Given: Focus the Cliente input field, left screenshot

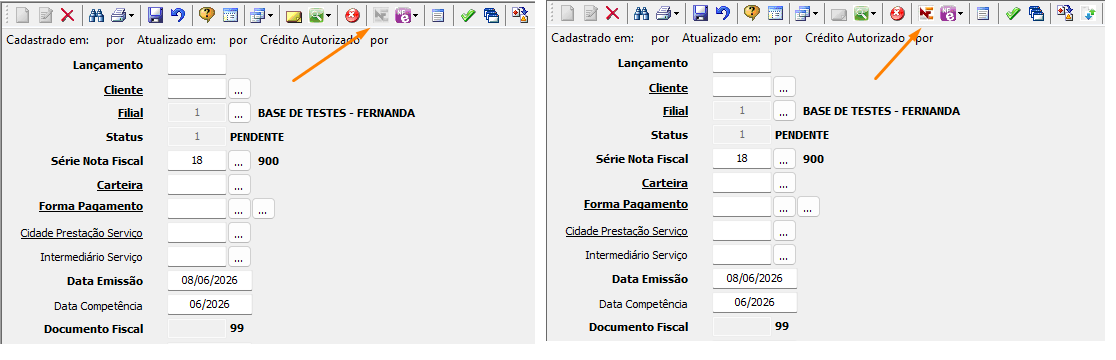Looking at the screenshot, I should click(196, 89).
